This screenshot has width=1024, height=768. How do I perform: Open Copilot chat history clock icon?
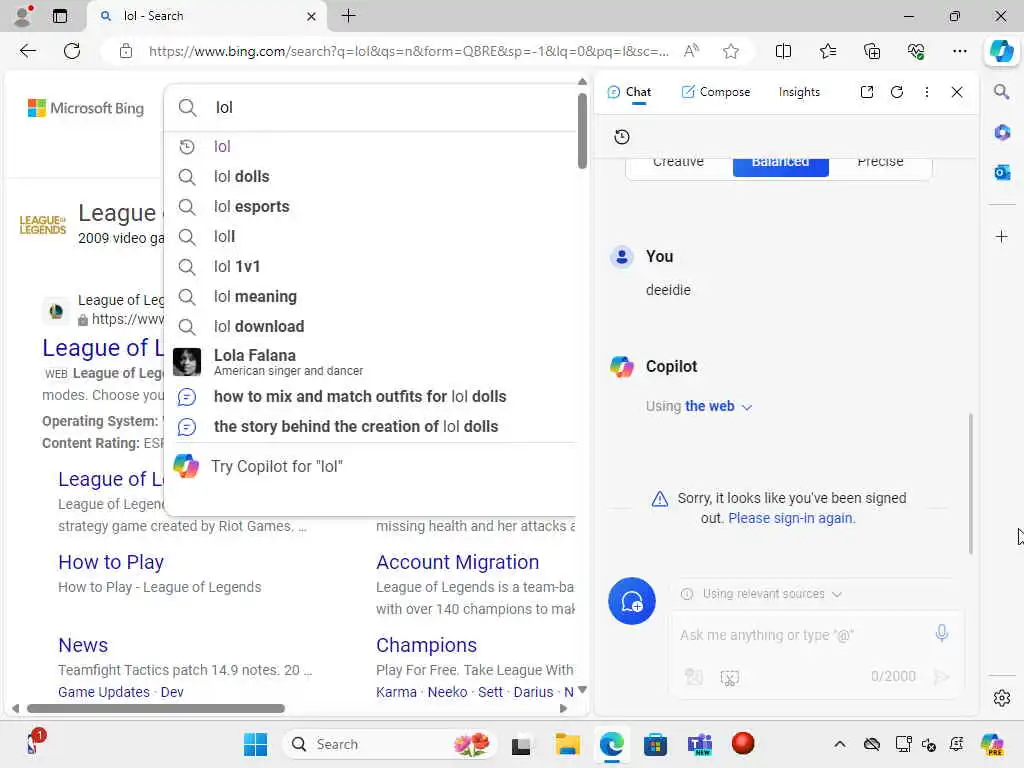point(622,136)
